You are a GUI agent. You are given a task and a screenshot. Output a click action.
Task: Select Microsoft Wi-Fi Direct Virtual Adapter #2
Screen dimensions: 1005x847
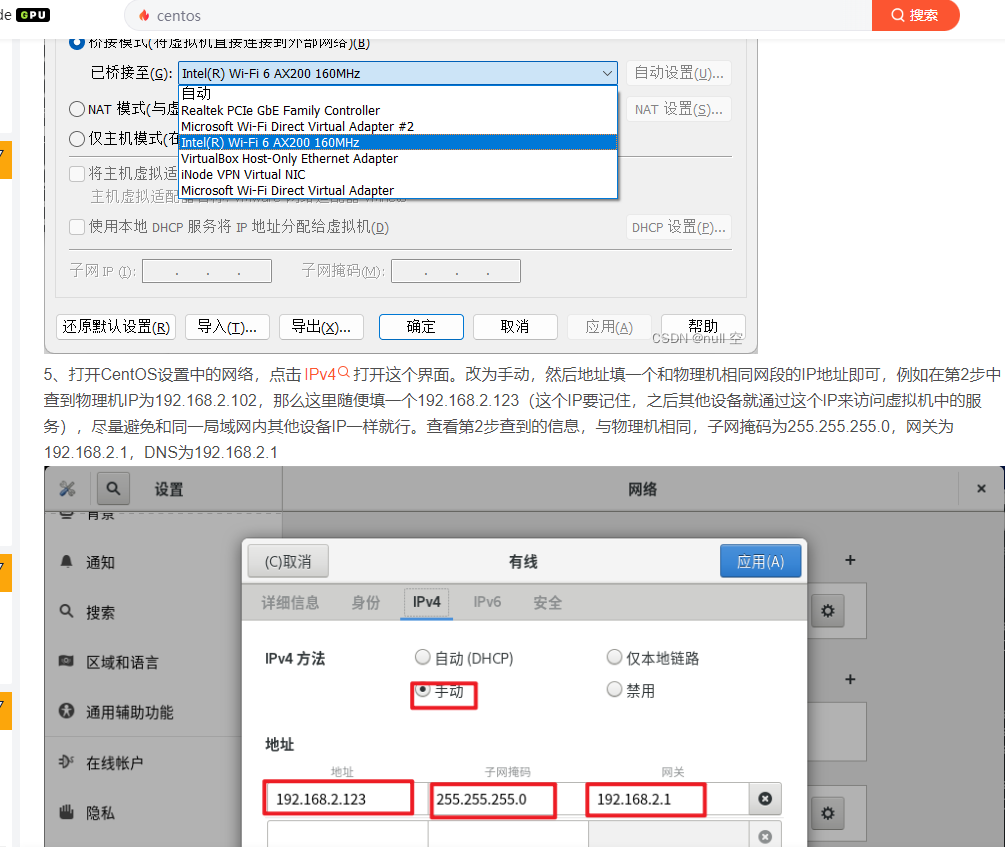click(397, 126)
